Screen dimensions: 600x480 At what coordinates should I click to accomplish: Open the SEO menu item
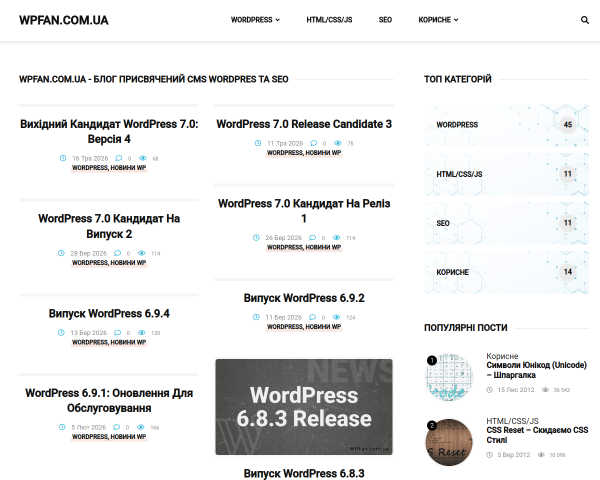pos(385,20)
